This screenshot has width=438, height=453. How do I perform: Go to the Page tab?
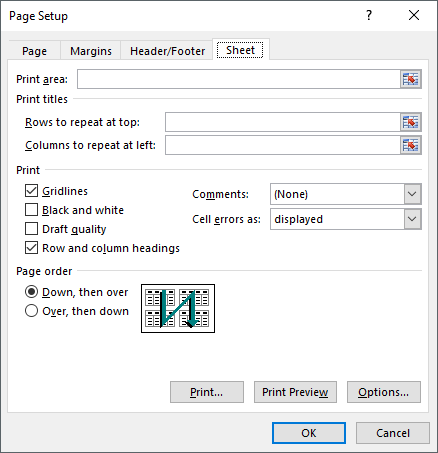click(x=34, y=51)
